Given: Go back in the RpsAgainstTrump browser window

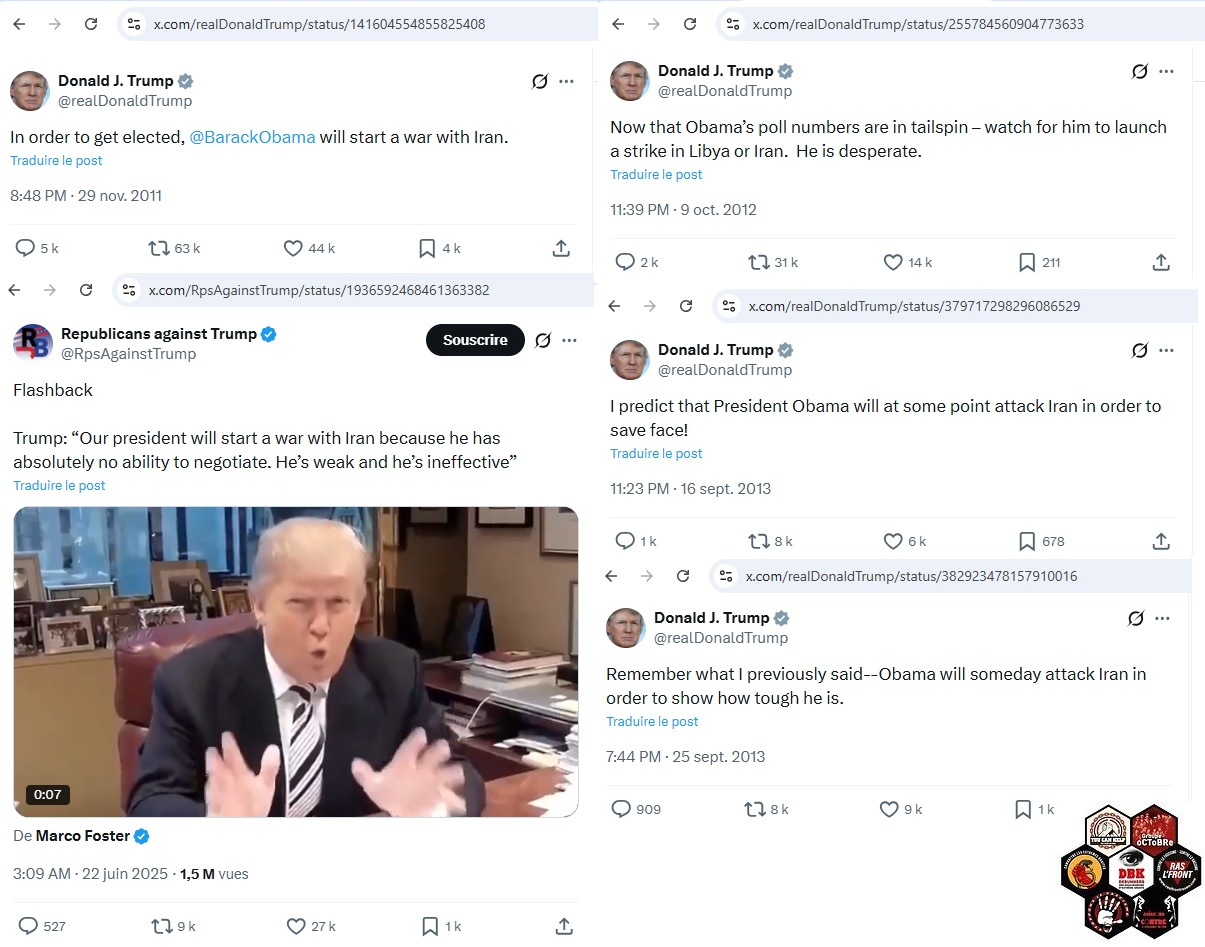Looking at the screenshot, I should pos(14,290).
